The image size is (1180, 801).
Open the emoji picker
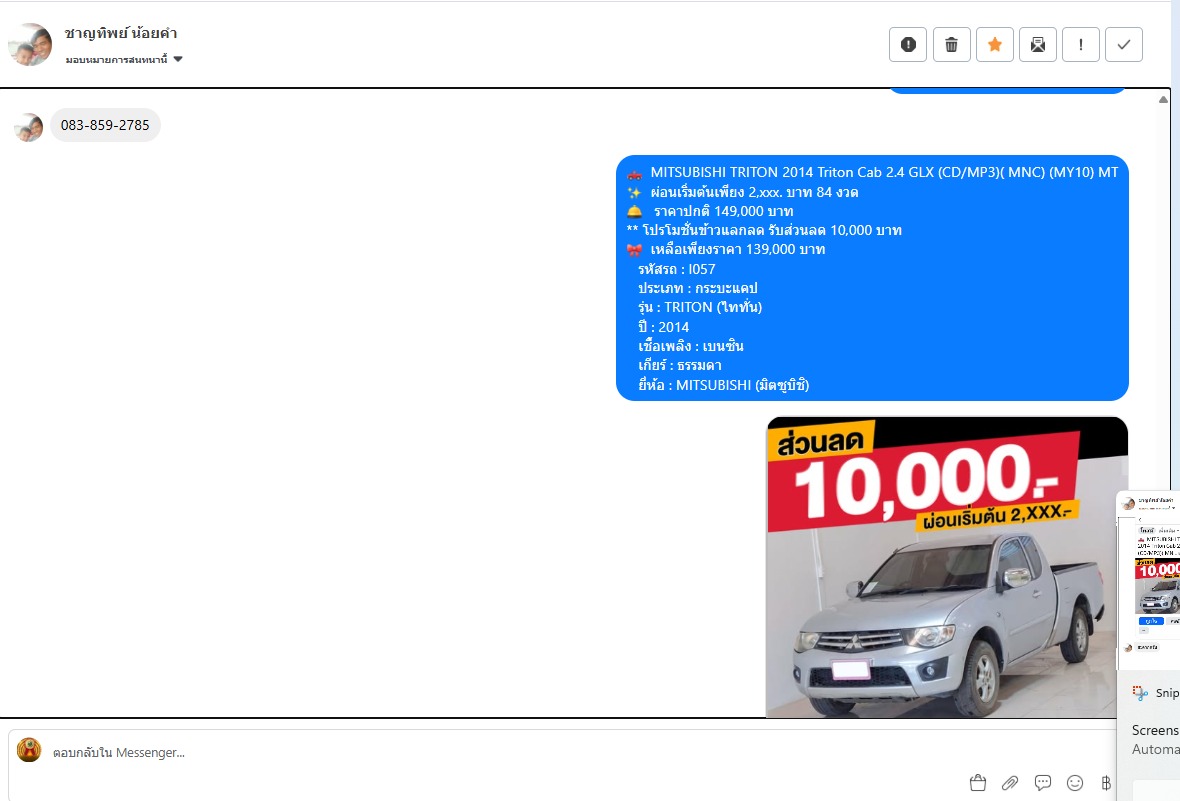pyautogui.click(x=1075, y=783)
